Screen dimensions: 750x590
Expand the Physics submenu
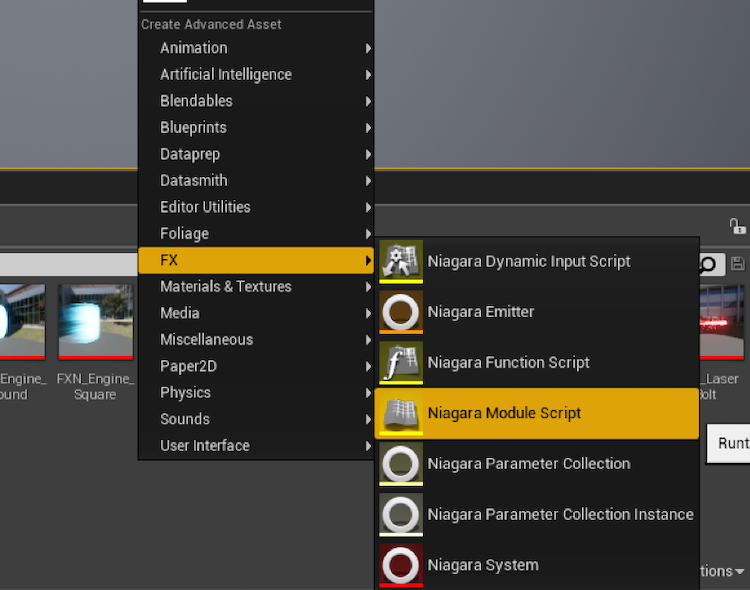[256, 393]
